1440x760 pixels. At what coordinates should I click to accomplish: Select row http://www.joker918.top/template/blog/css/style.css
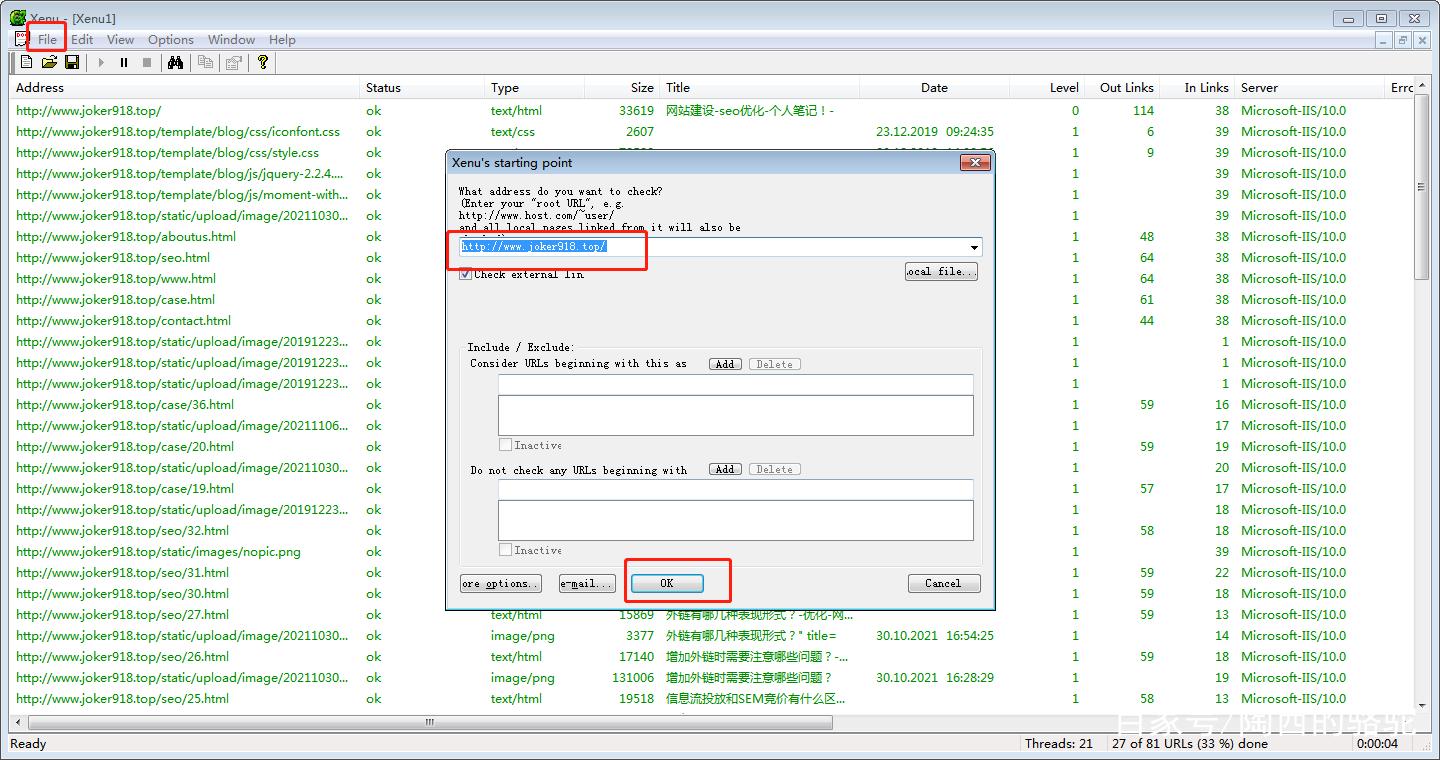tap(167, 153)
